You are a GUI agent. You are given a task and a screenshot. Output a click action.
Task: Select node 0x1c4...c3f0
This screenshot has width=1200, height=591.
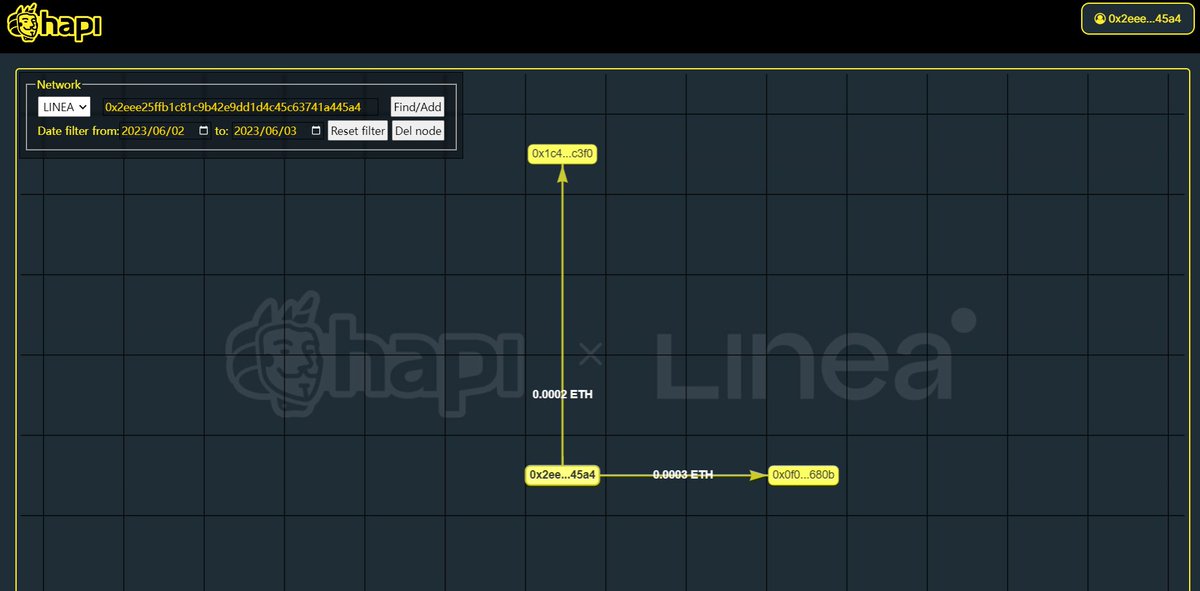pyautogui.click(x=562, y=154)
